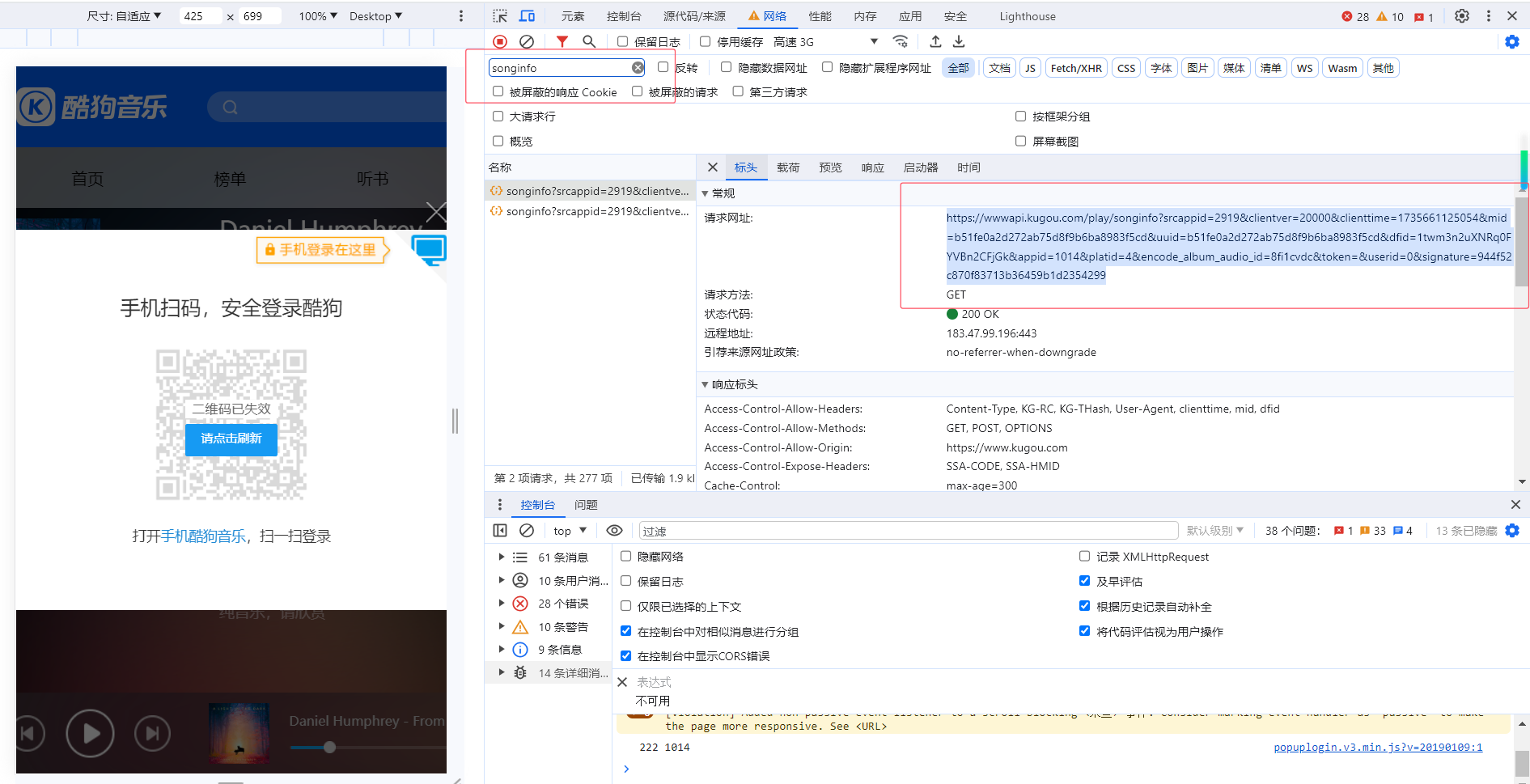Toggle device toolbar icon

(x=527, y=16)
